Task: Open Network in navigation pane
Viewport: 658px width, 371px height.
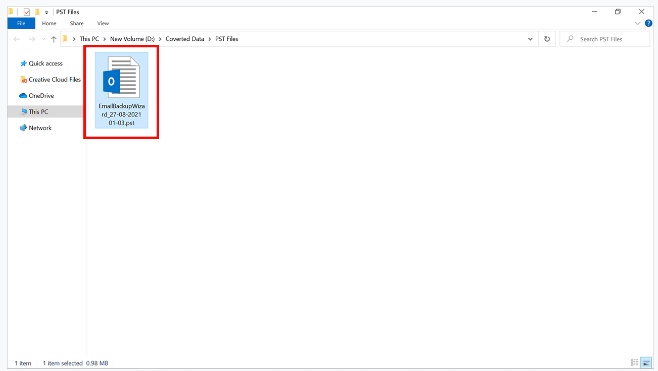Action: pos(36,128)
